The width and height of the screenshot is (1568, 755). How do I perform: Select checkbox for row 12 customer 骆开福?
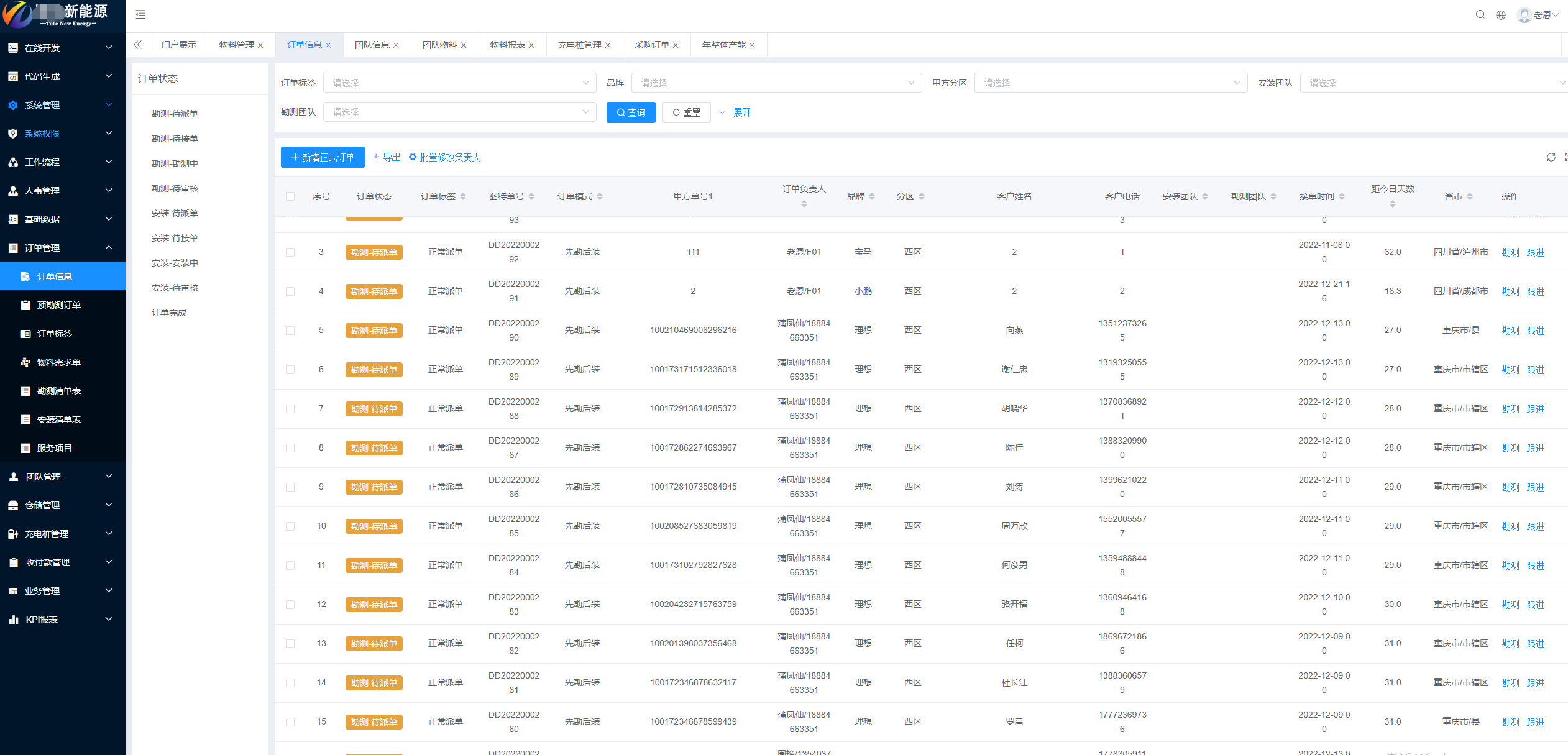coord(290,605)
